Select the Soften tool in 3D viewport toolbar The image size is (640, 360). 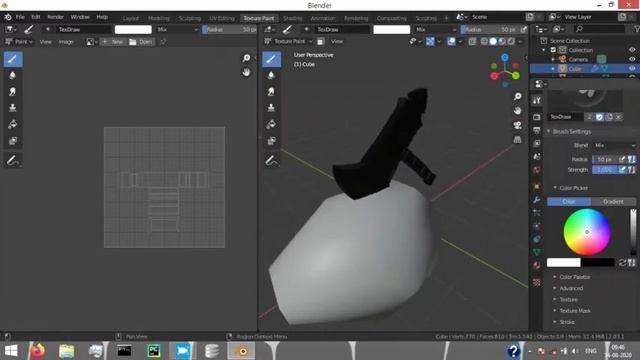point(271,76)
